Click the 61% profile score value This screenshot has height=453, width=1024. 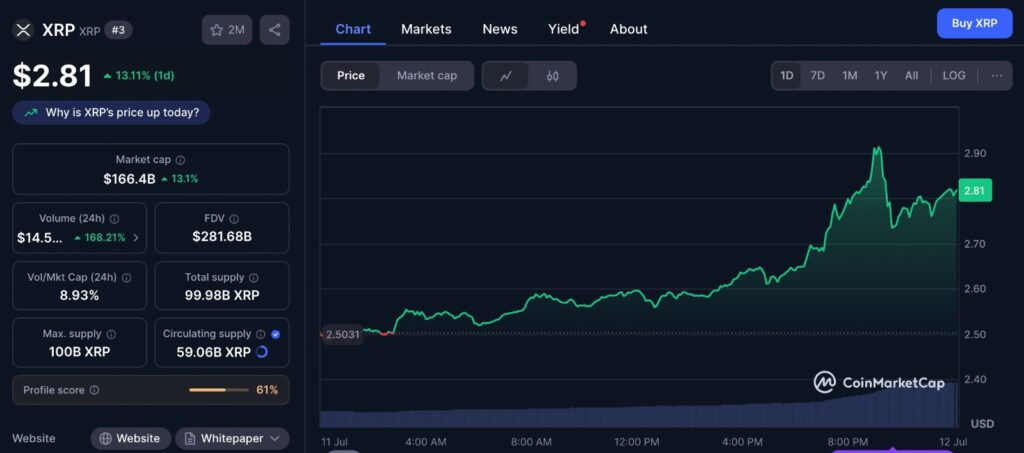267,390
